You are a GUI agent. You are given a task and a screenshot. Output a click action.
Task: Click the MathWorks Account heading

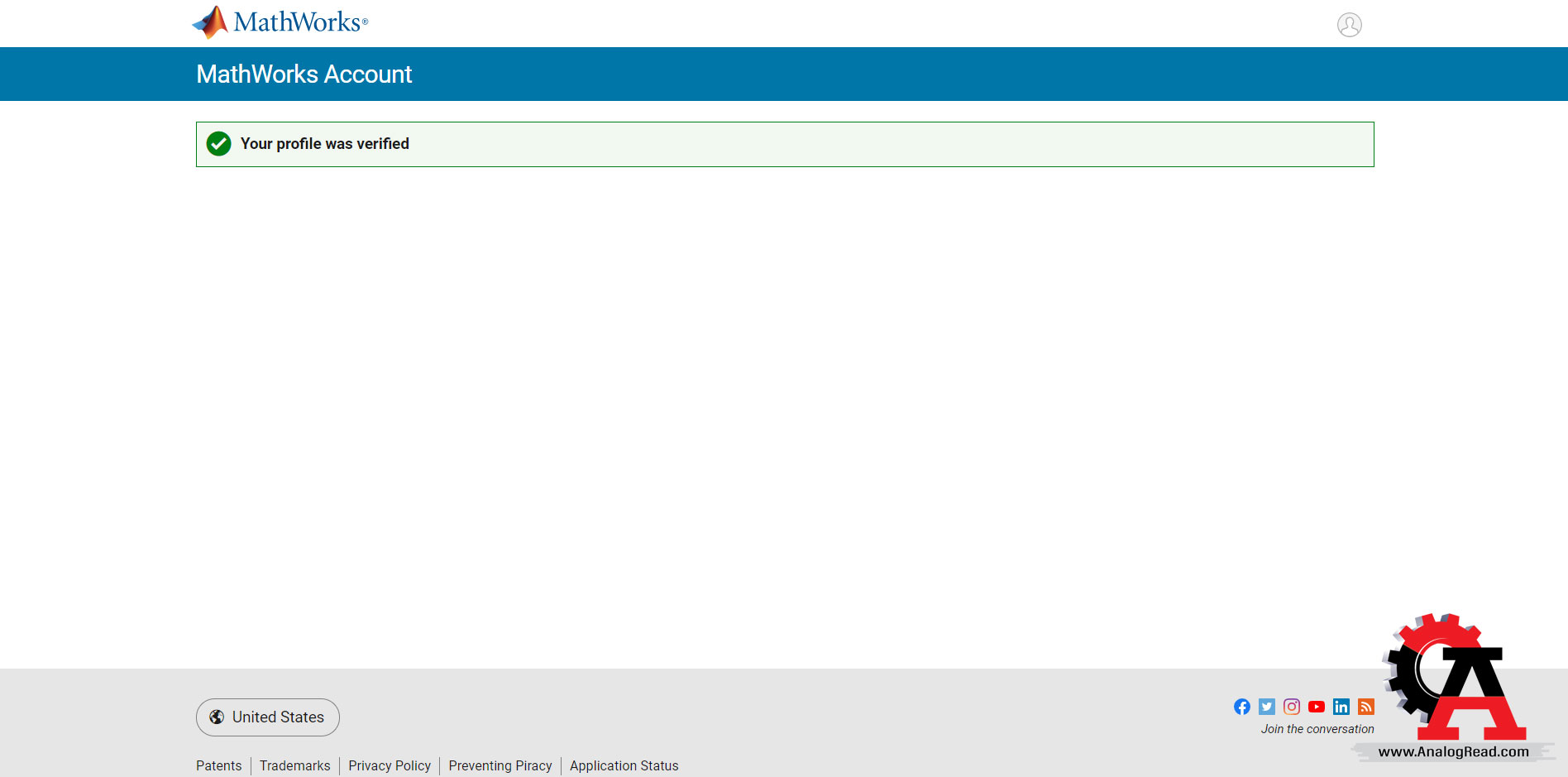click(x=304, y=74)
